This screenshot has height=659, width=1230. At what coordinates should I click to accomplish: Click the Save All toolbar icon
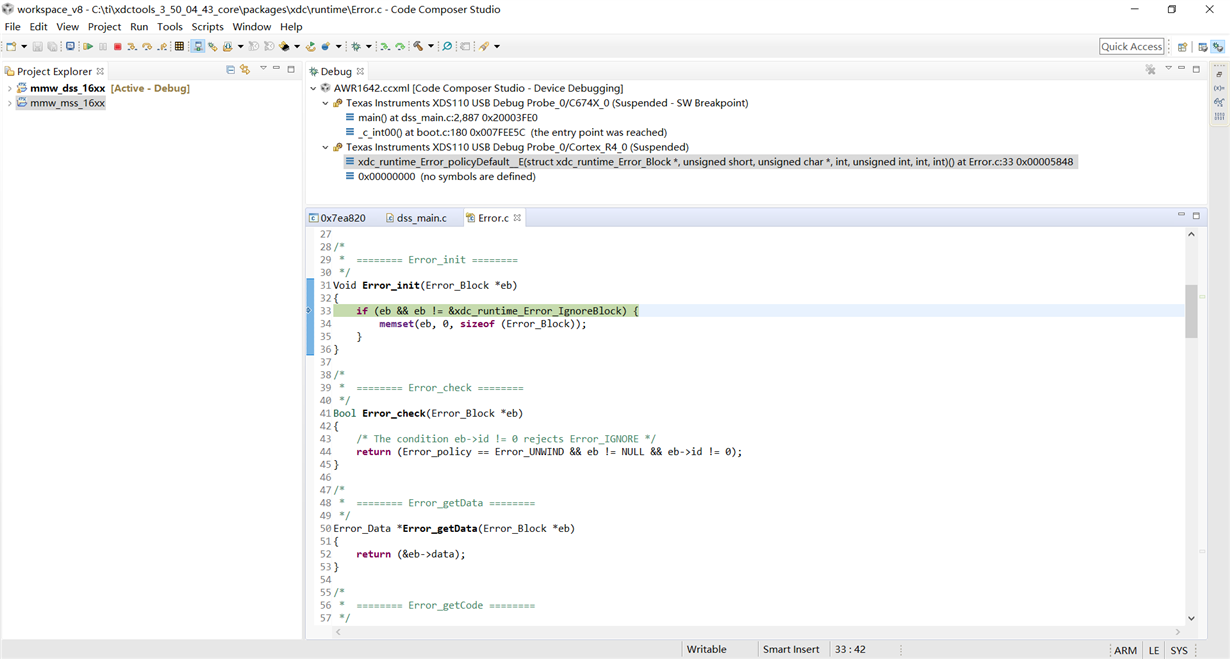pyautogui.click(x=51, y=46)
